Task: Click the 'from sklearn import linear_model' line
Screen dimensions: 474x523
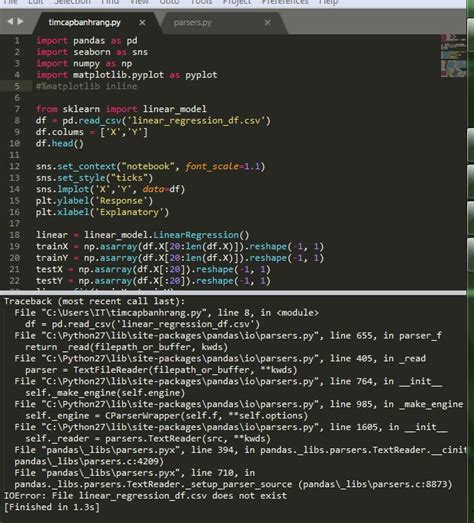Action: coord(121,109)
